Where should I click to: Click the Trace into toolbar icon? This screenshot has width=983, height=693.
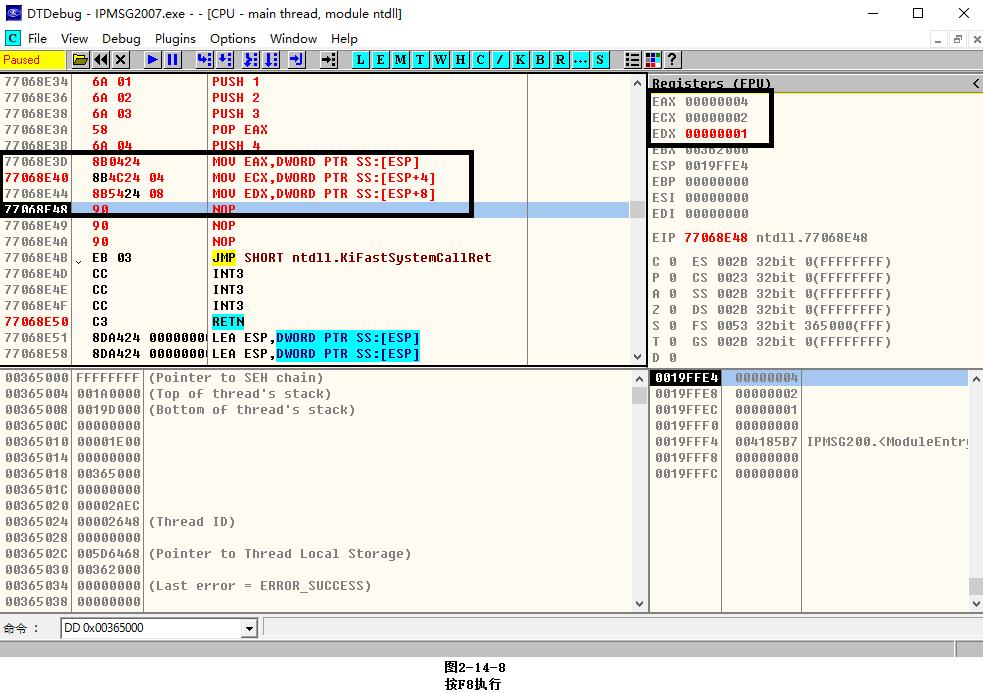click(251, 60)
